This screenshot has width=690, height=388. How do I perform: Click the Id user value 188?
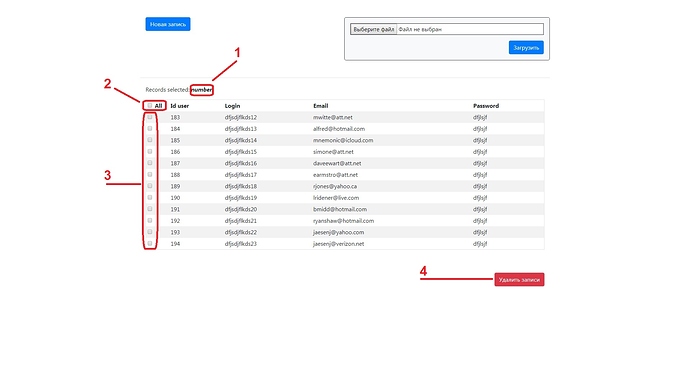point(175,175)
